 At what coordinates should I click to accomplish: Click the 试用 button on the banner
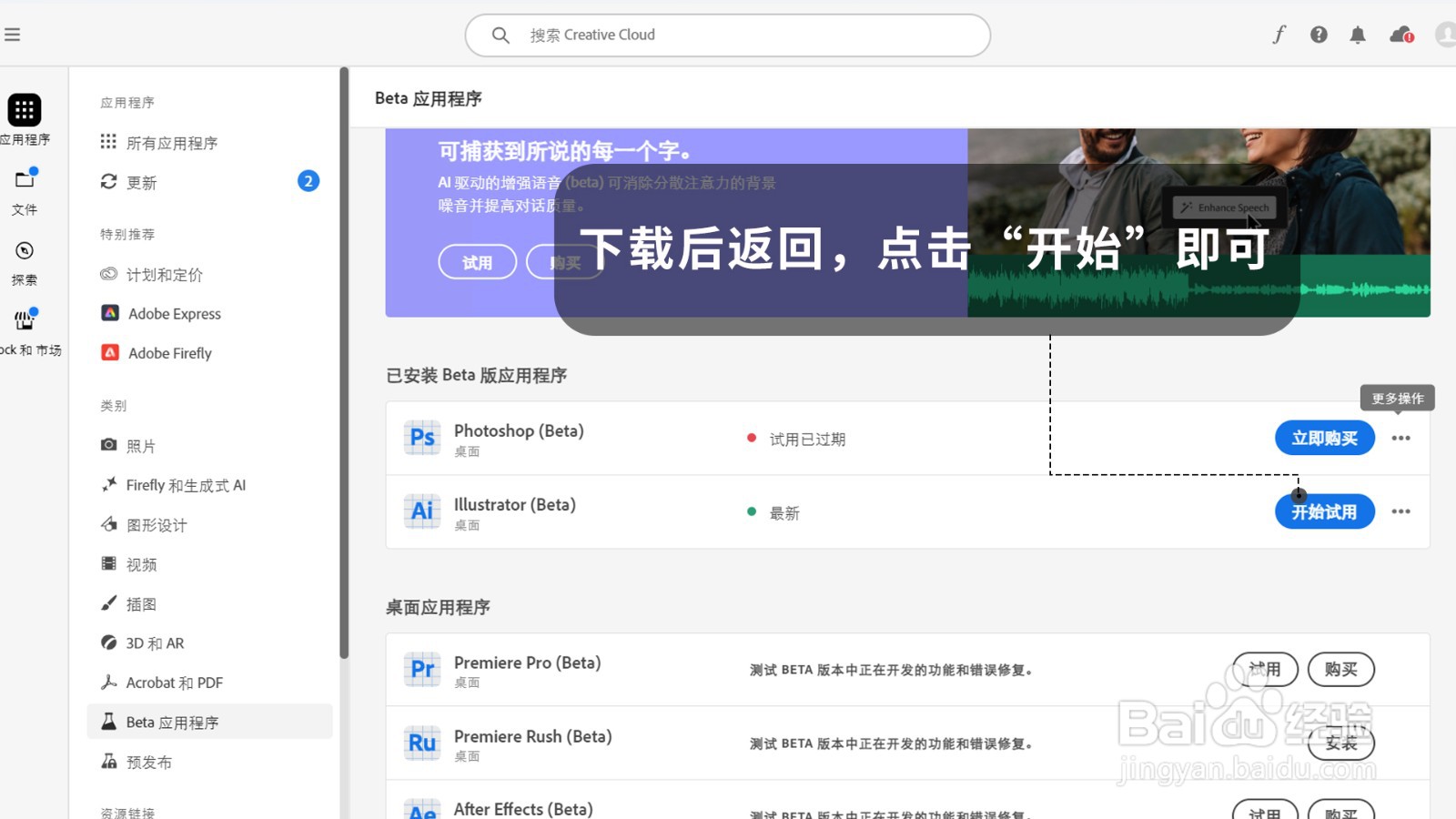(477, 262)
